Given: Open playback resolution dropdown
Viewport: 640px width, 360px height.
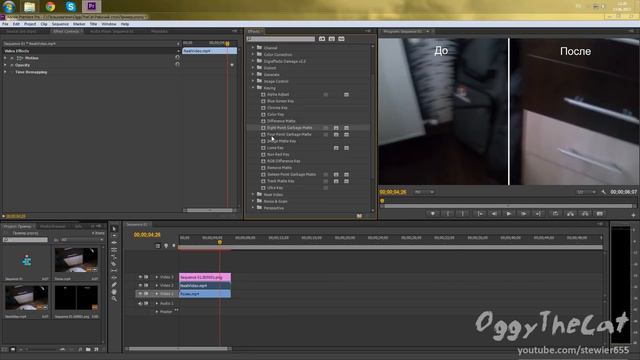Looking at the screenshot, I should click(x=586, y=192).
